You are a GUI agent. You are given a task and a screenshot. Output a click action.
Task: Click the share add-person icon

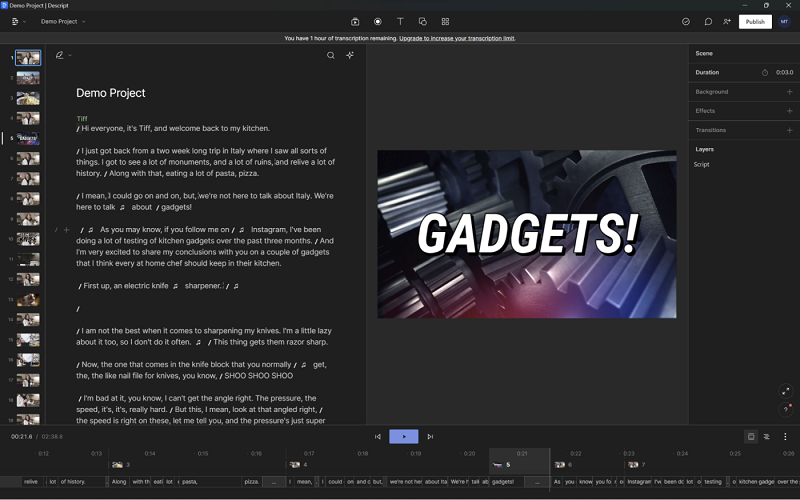(x=727, y=21)
